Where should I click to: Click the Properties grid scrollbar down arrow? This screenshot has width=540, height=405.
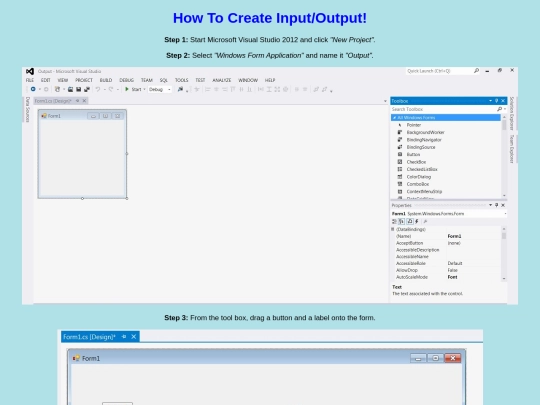504,278
